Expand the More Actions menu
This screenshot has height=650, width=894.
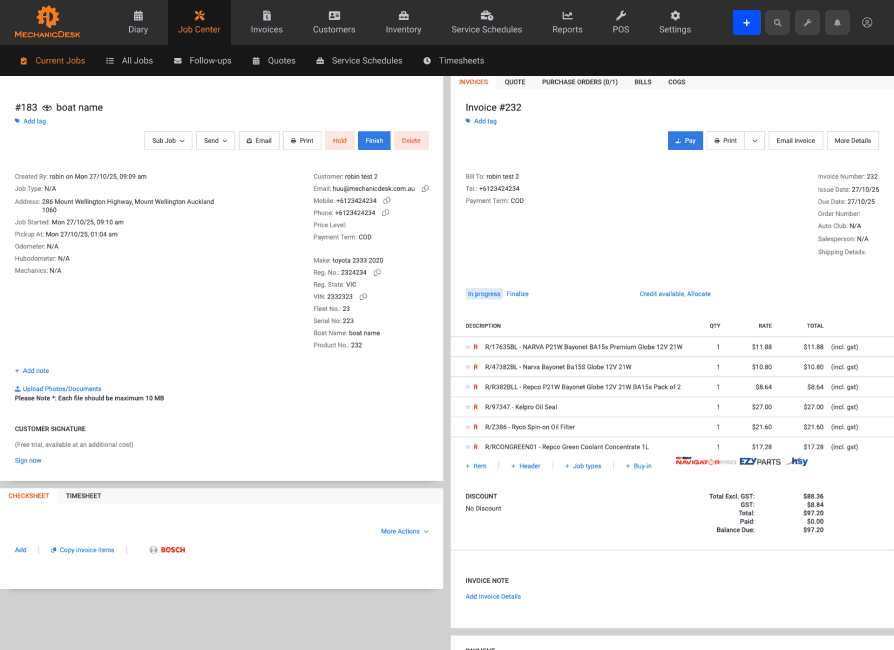point(404,531)
